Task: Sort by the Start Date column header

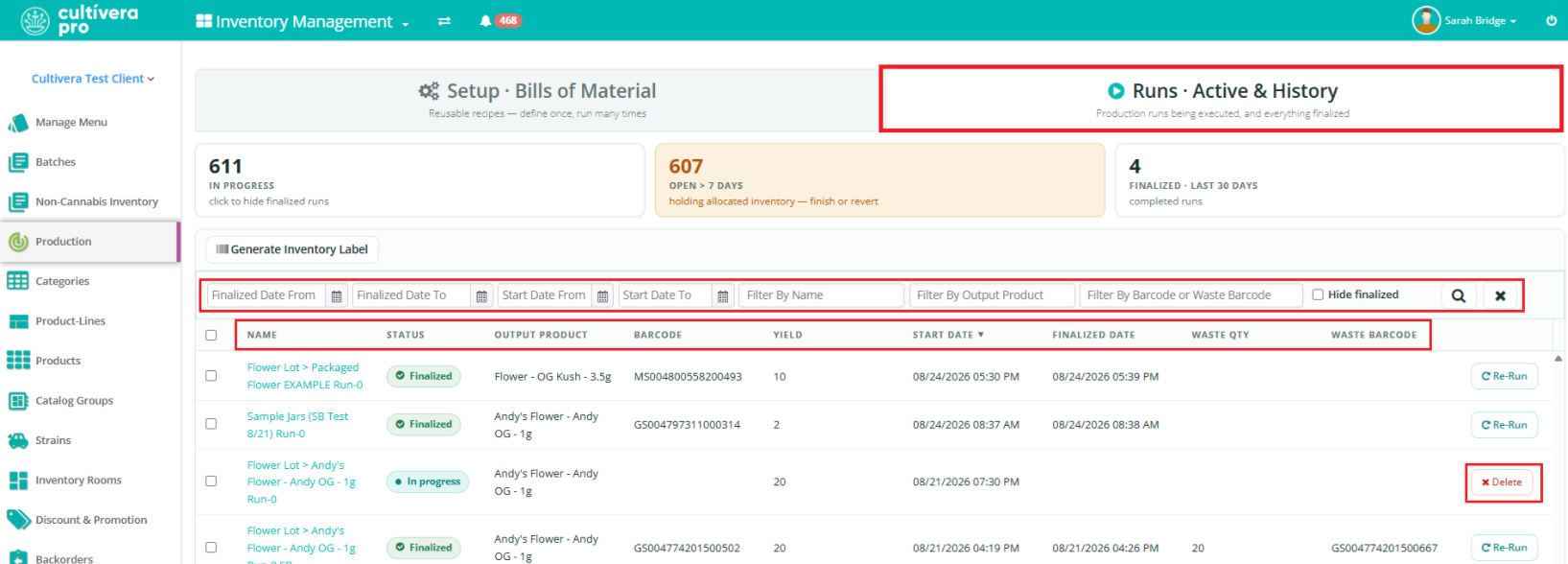Action: pos(948,335)
